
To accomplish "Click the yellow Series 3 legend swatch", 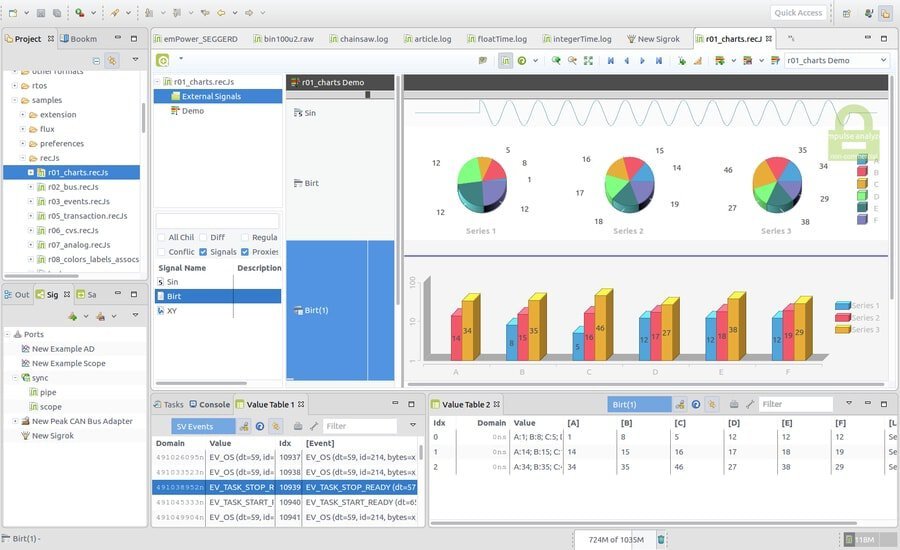I will point(841,329).
